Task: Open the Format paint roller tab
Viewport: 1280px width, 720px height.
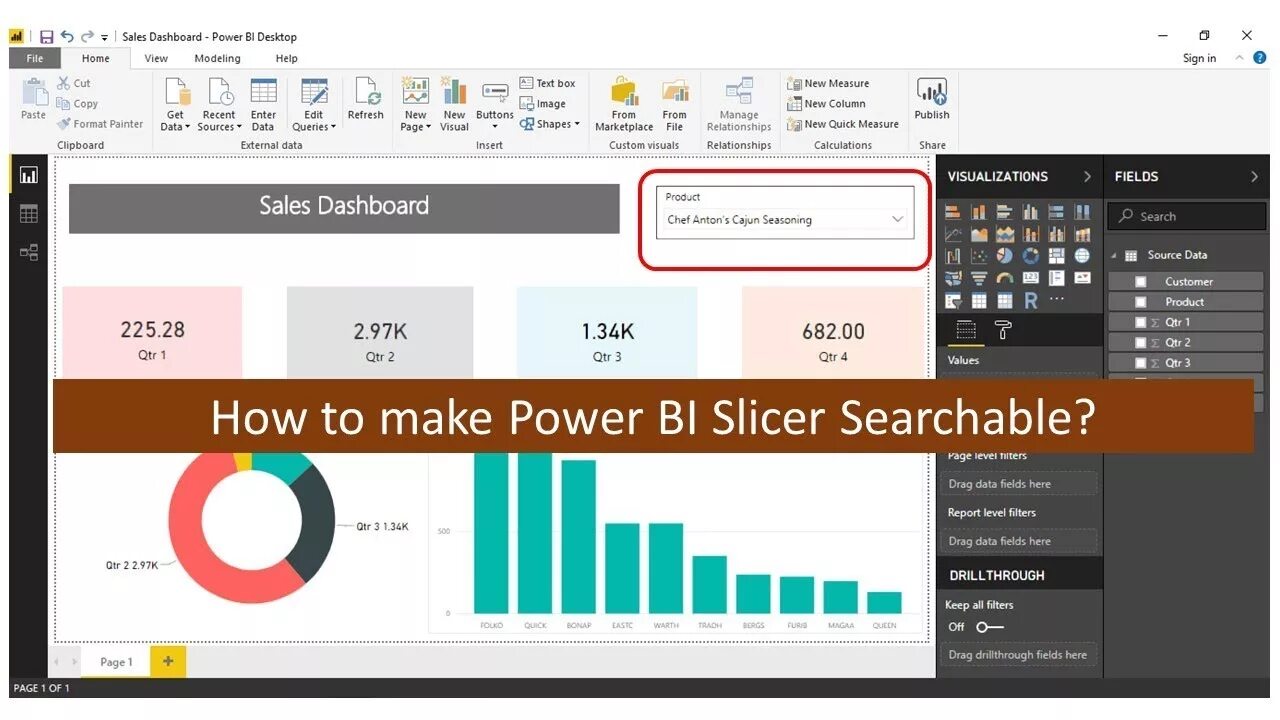Action: coord(1003,331)
